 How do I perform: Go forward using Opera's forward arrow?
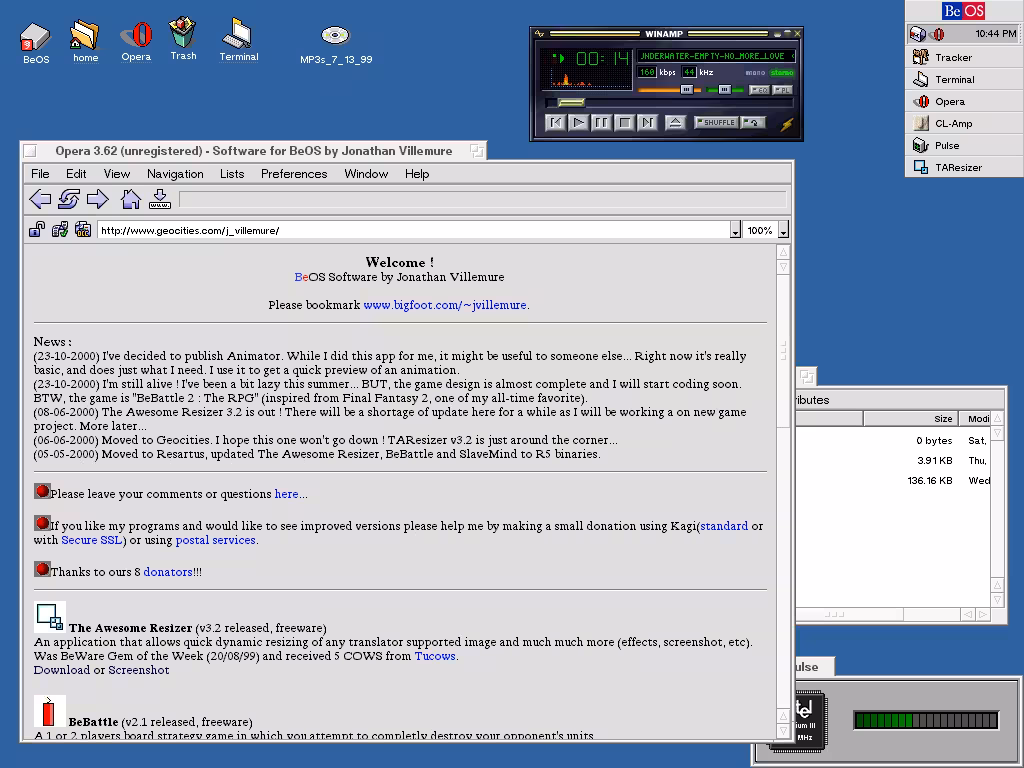(97, 199)
